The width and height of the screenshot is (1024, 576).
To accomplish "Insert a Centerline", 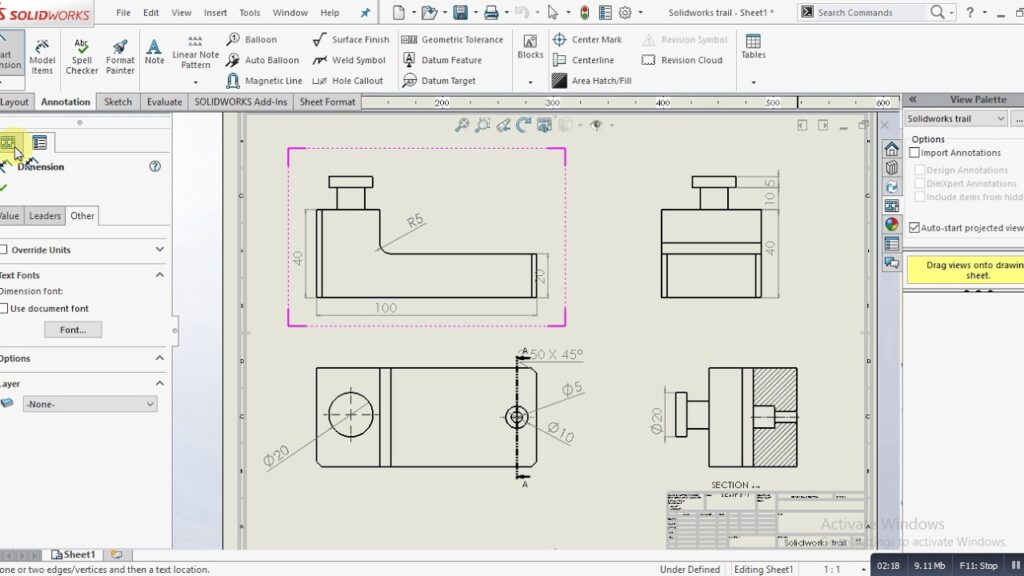I will pyautogui.click(x=583, y=60).
